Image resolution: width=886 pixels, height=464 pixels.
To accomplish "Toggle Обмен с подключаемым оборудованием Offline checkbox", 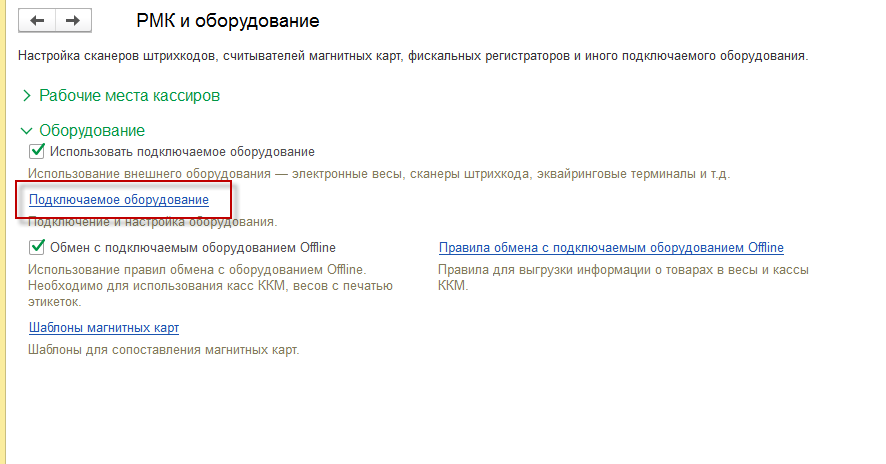I will 37,247.
